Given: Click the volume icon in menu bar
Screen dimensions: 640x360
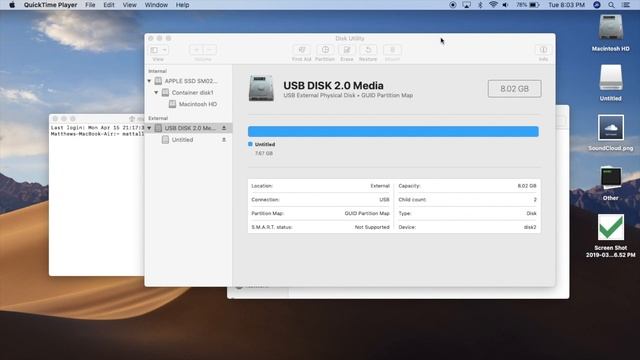Looking at the screenshot, I should [506, 5].
